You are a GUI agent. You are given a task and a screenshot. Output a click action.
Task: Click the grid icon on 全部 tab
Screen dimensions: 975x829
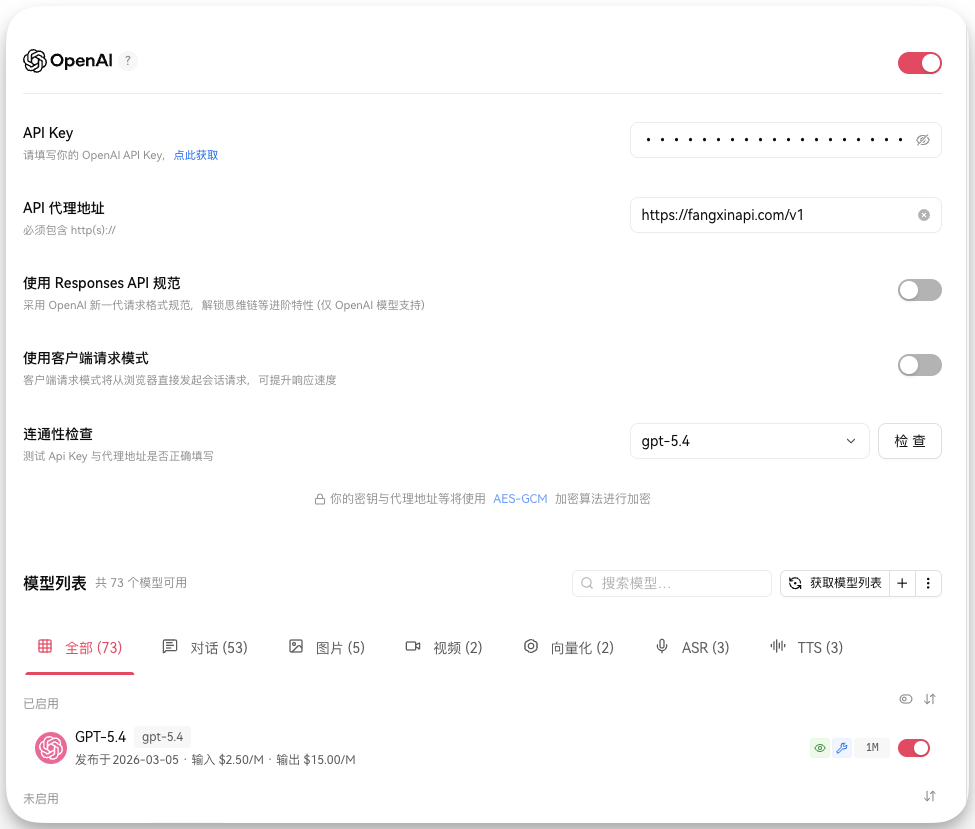pyautogui.click(x=45, y=646)
